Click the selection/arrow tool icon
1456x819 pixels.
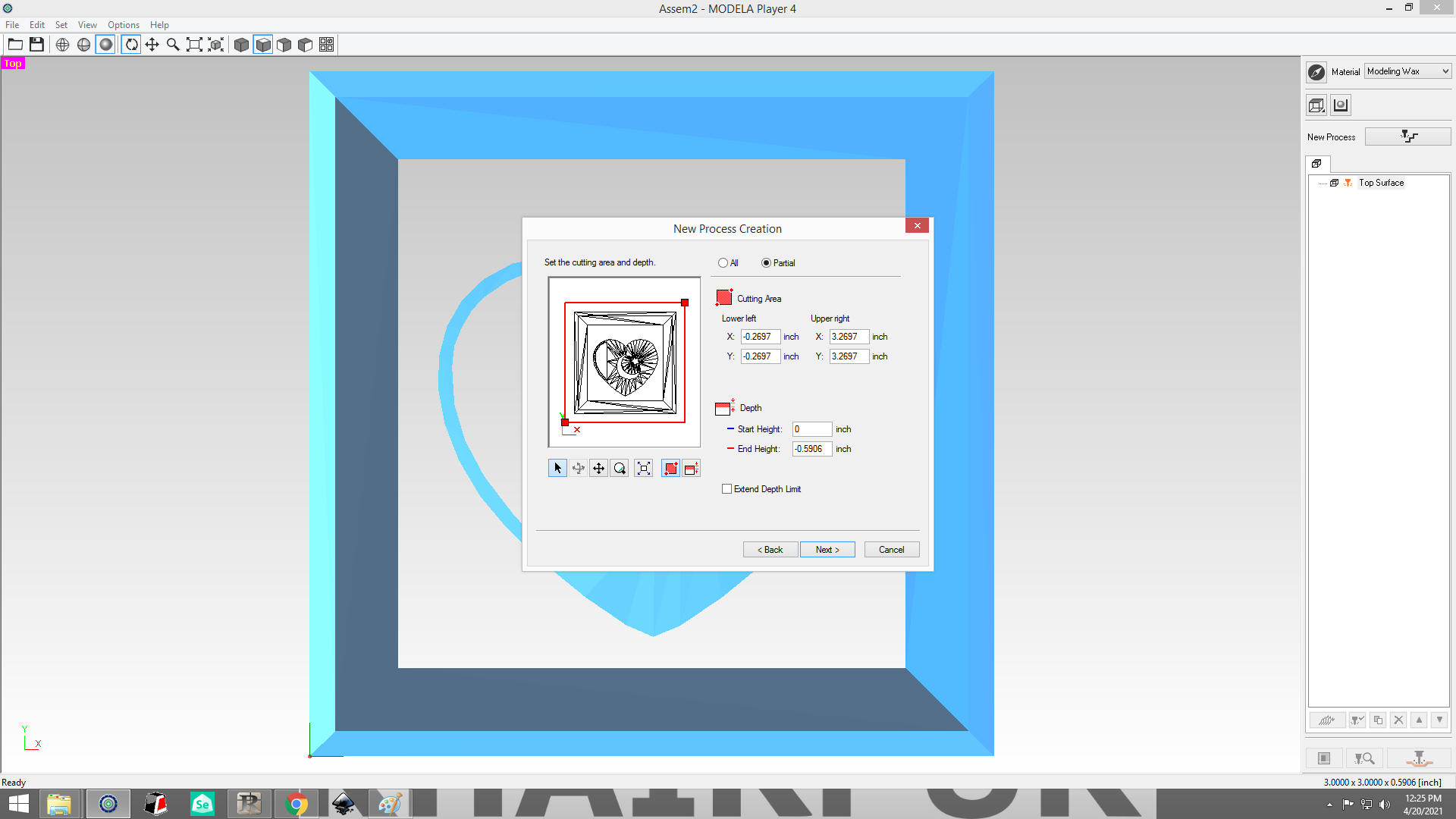pos(558,468)
